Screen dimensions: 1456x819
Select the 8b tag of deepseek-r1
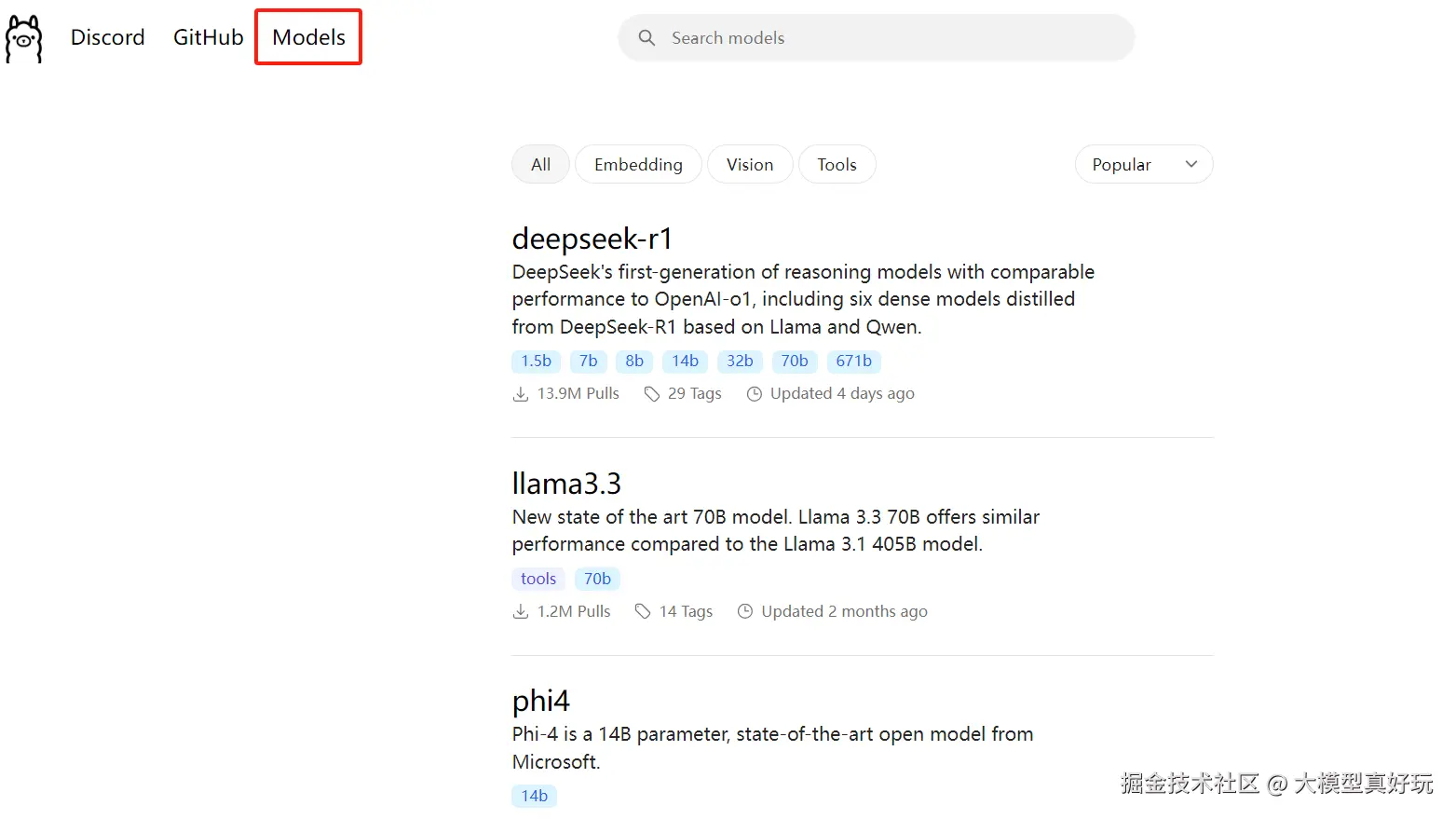tap(634, 362)
